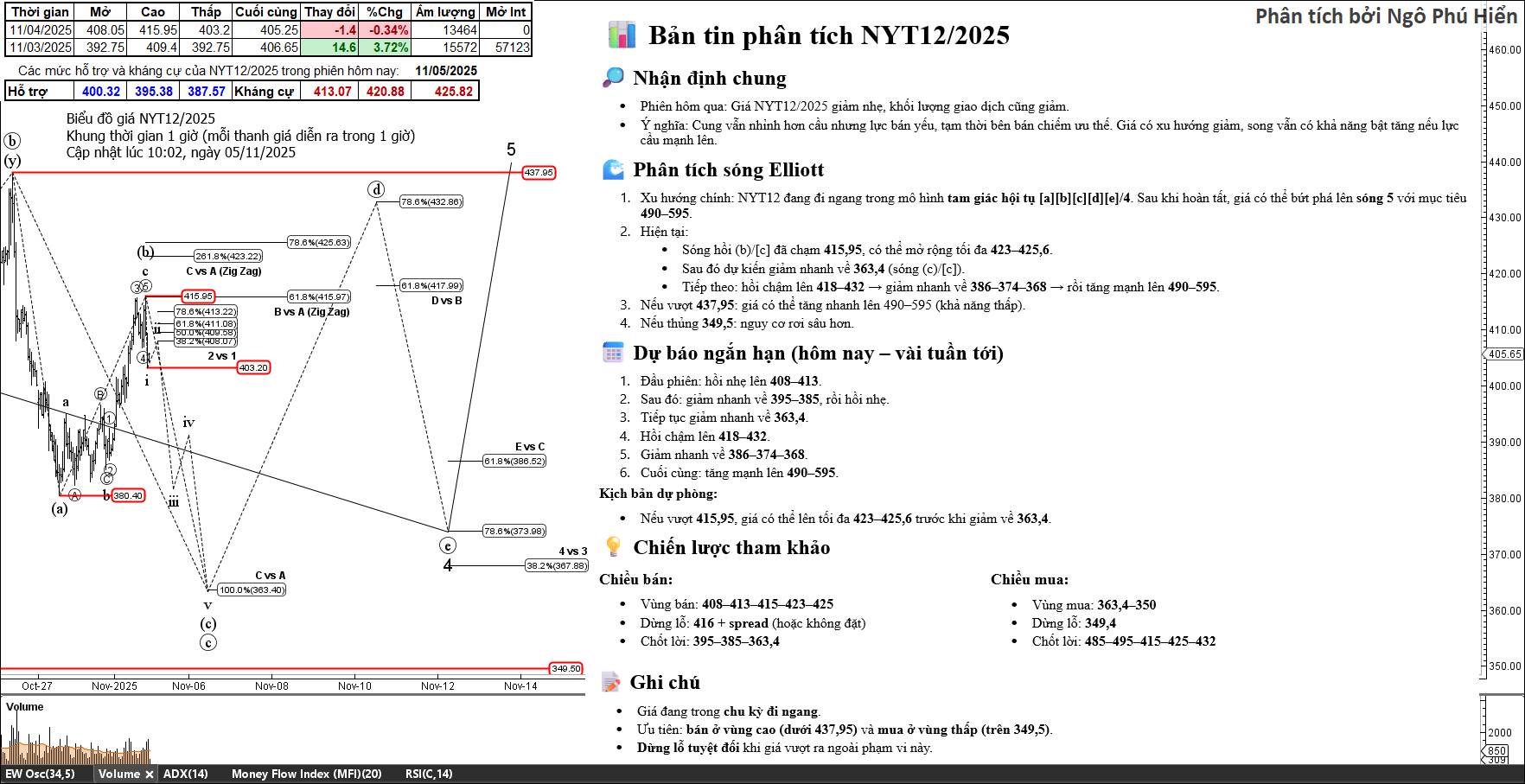Select the 415.95 red price marker
This screenshot has width=1525, height=784.
point(198,296)
